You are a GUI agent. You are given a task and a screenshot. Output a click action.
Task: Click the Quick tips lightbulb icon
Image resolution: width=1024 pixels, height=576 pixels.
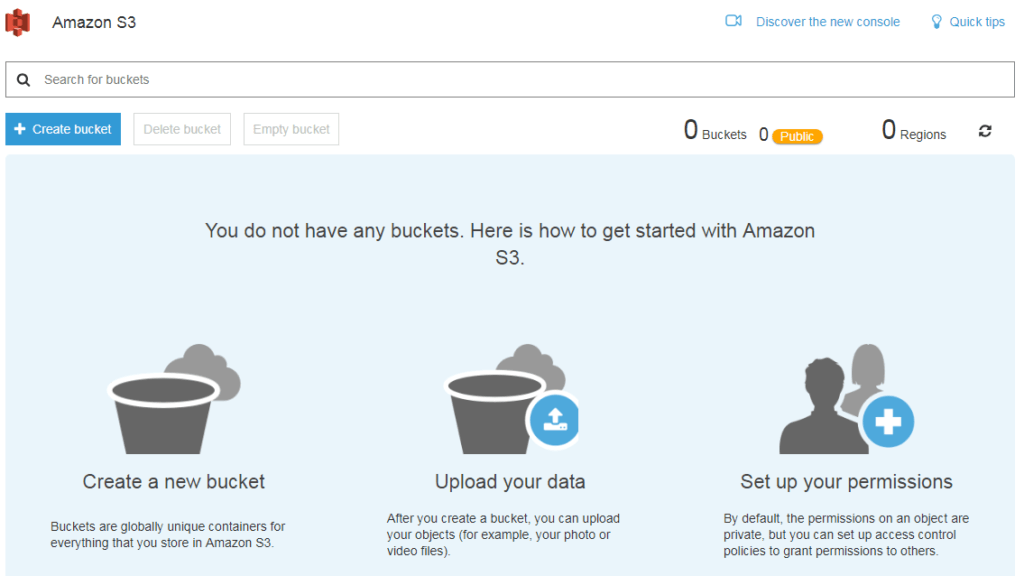click(x=936, y=20)
